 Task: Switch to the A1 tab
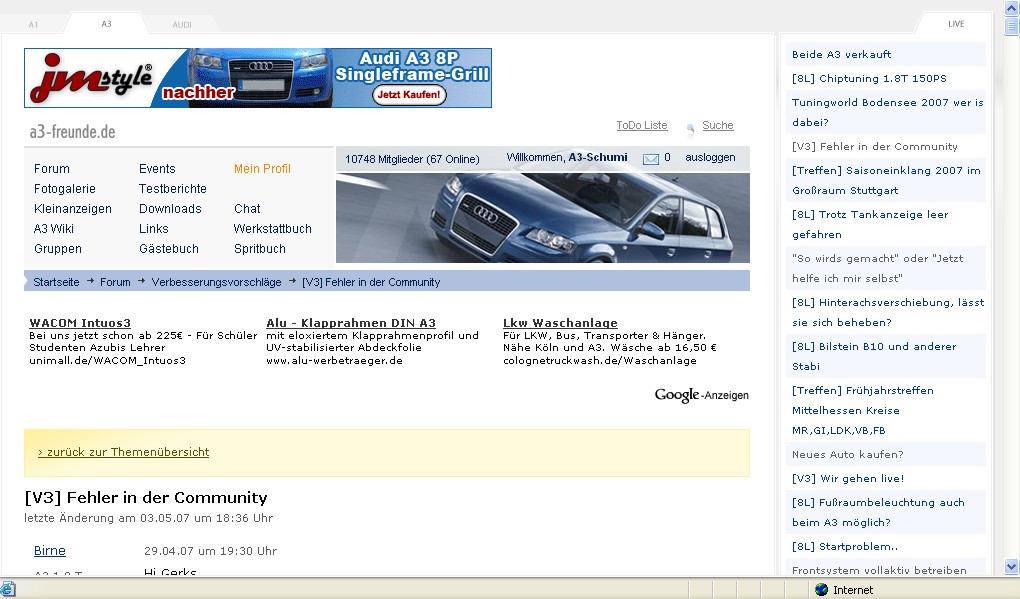[33, 25]
